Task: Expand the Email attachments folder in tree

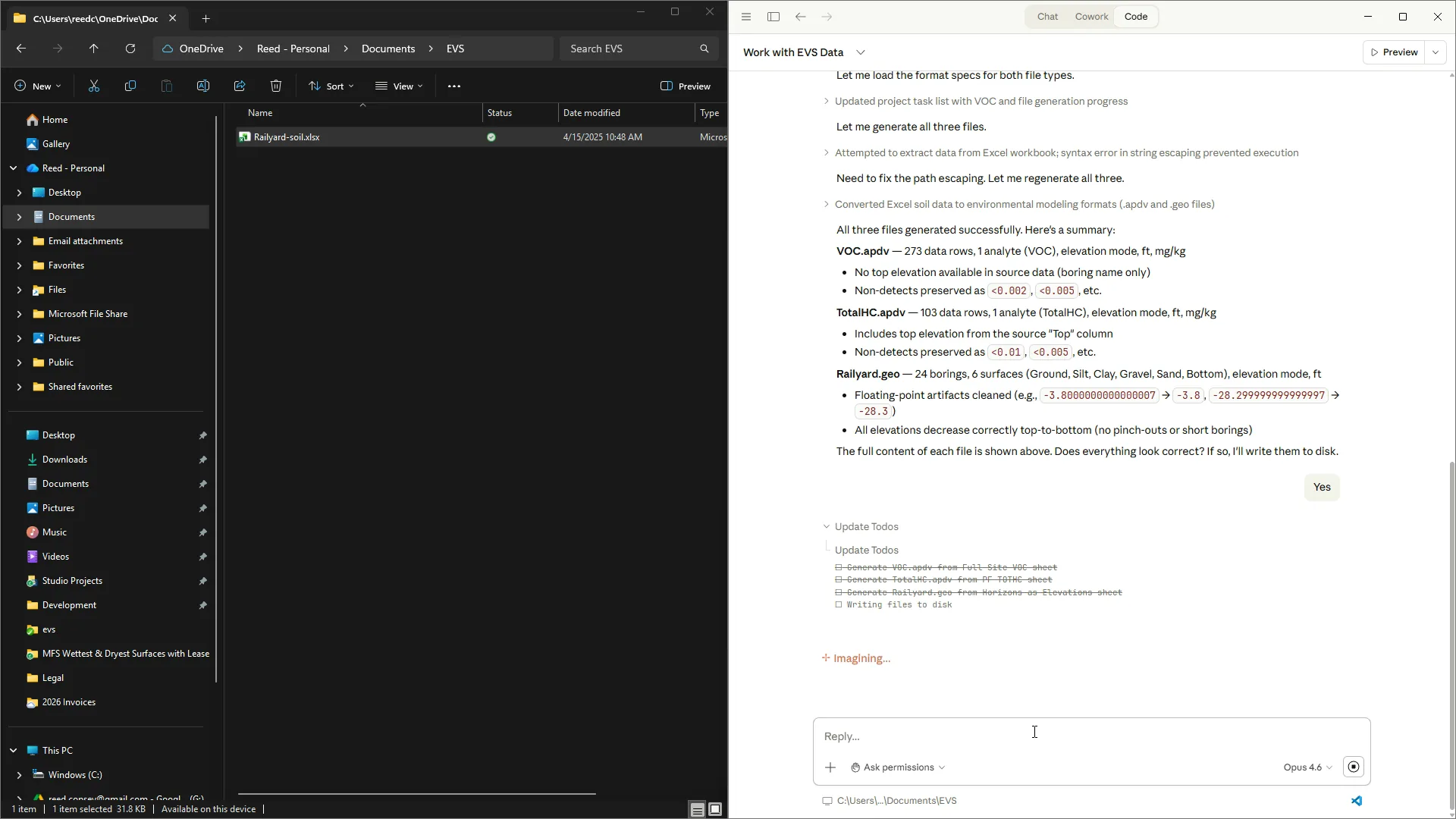Action: [x=19, y=241]
